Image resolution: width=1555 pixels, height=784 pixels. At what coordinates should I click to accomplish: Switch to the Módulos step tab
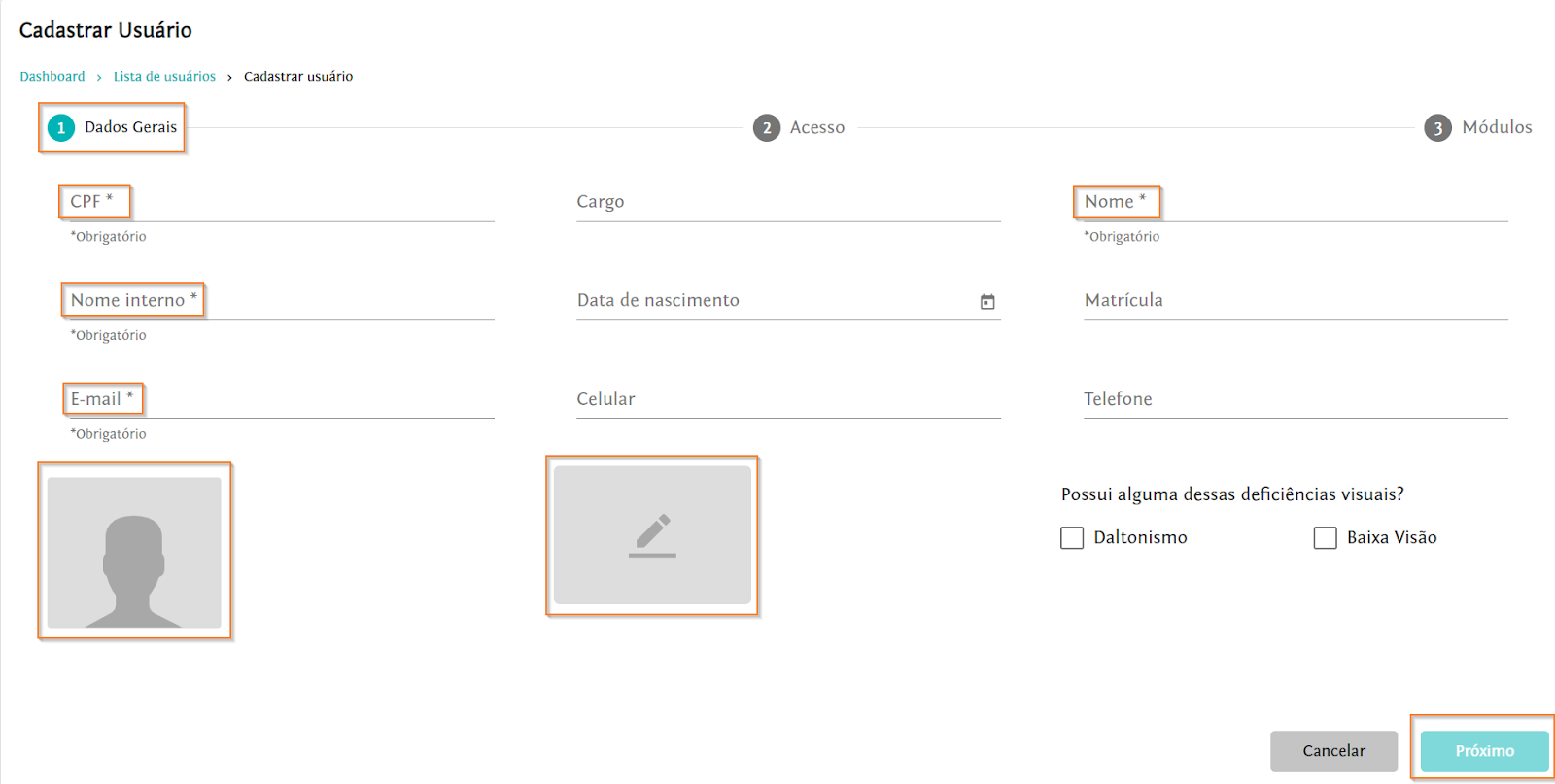pos(1496,128)
